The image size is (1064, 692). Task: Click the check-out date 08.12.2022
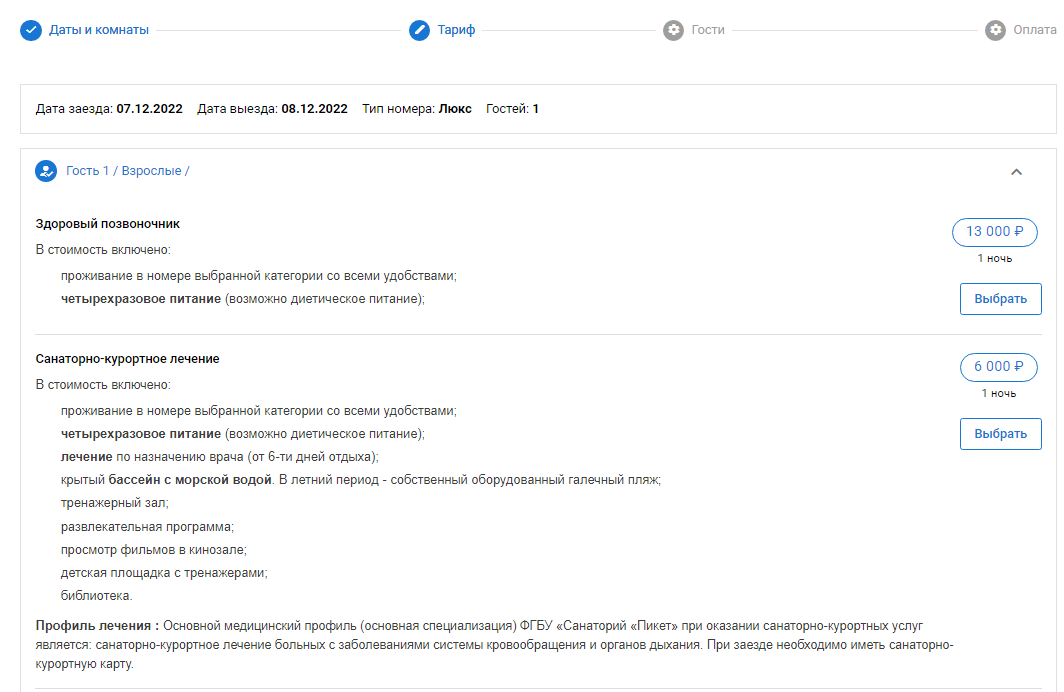coord(314,109)
